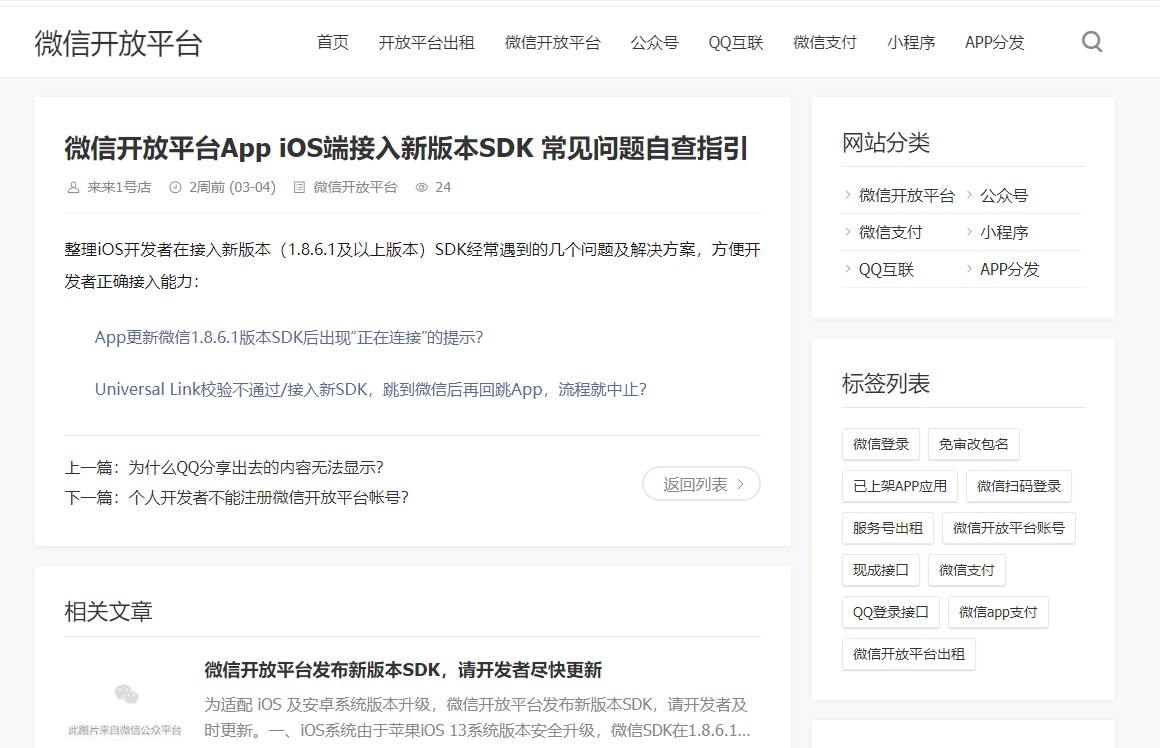Open link about 正在连接 prompt after SDK update

[x=289, y=337]
